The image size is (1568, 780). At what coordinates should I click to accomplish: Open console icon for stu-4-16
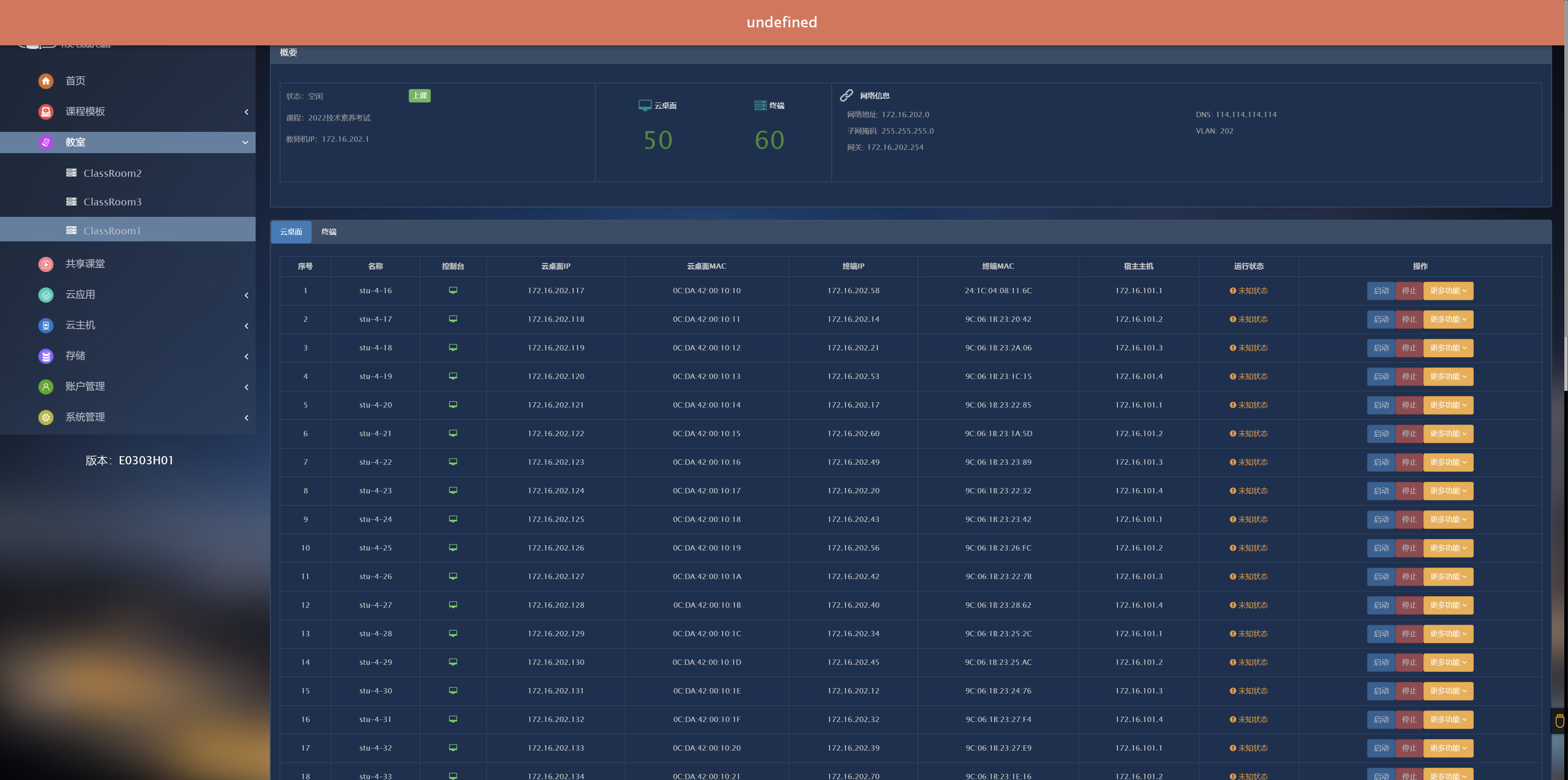pos(453,290)
